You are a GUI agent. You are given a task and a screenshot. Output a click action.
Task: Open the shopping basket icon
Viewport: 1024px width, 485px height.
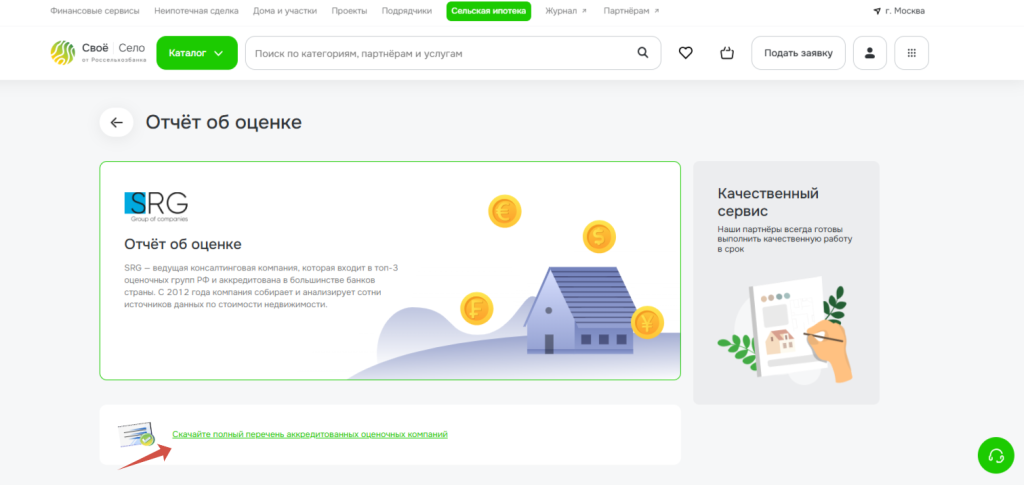click(727, 53)
